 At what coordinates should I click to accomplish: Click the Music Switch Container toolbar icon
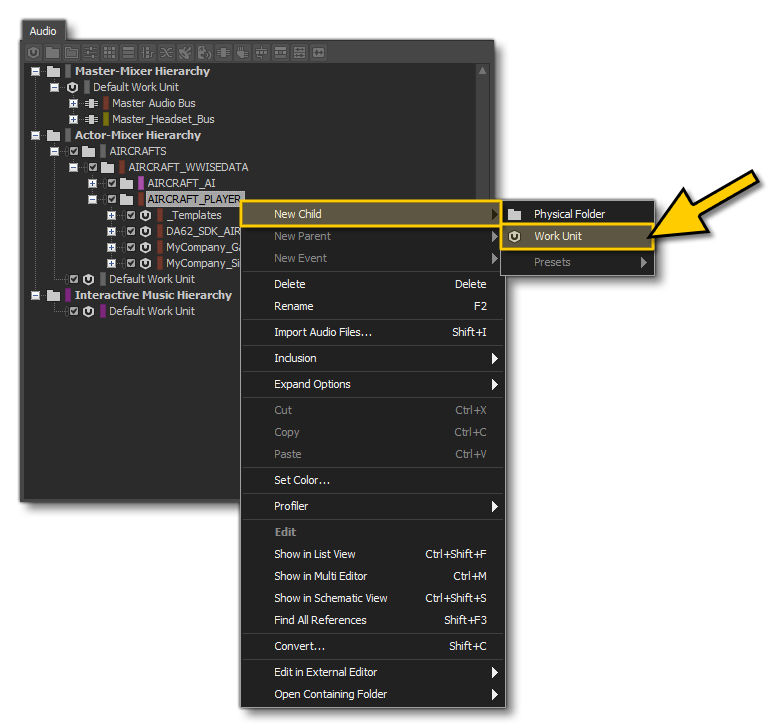click(261, 52)
